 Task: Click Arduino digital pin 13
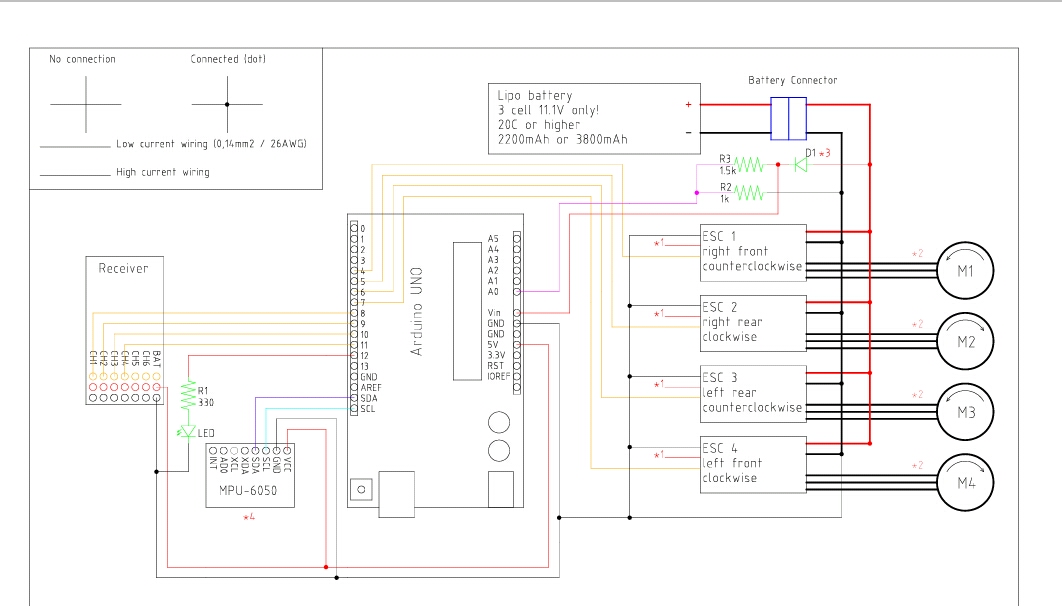tap(354, 366)
